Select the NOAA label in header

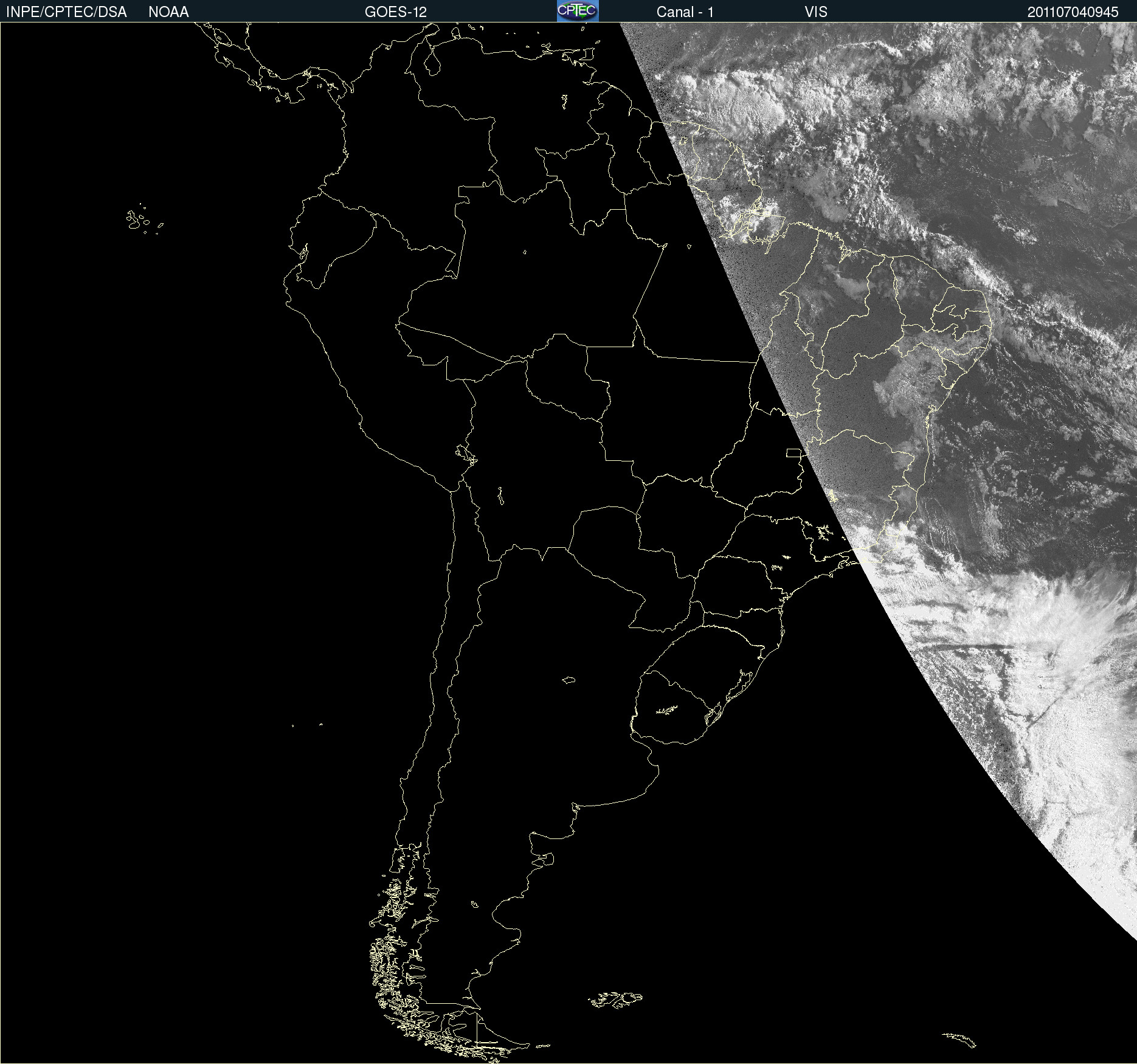tap(168, 12)
